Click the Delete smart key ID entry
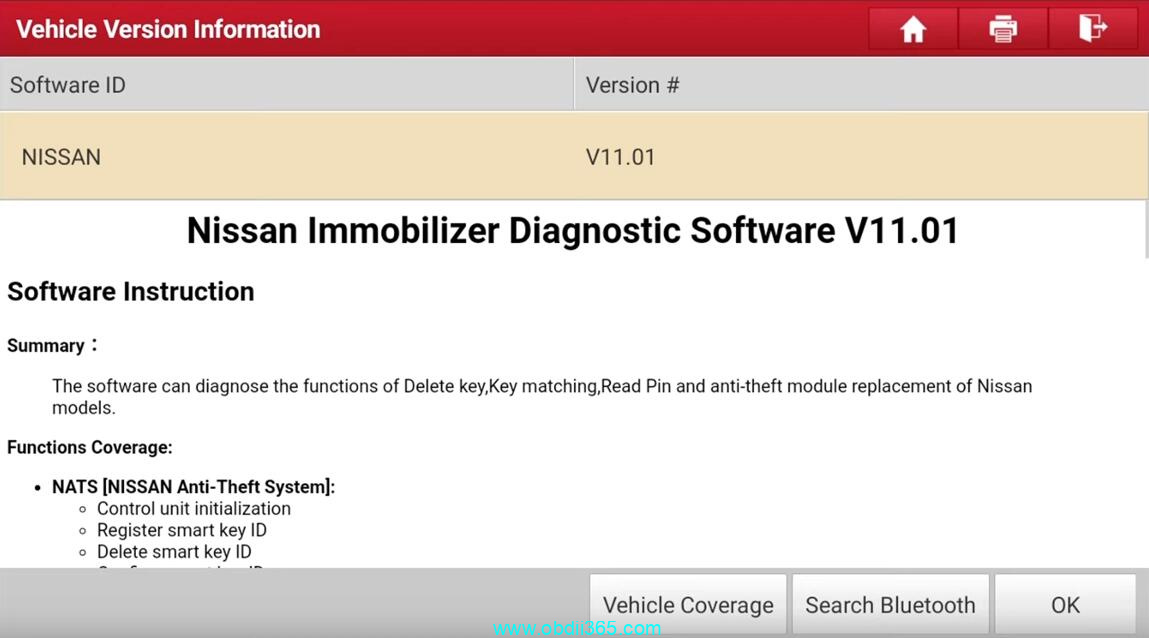This screenshot has height=638, width=1149. [174, 552]
